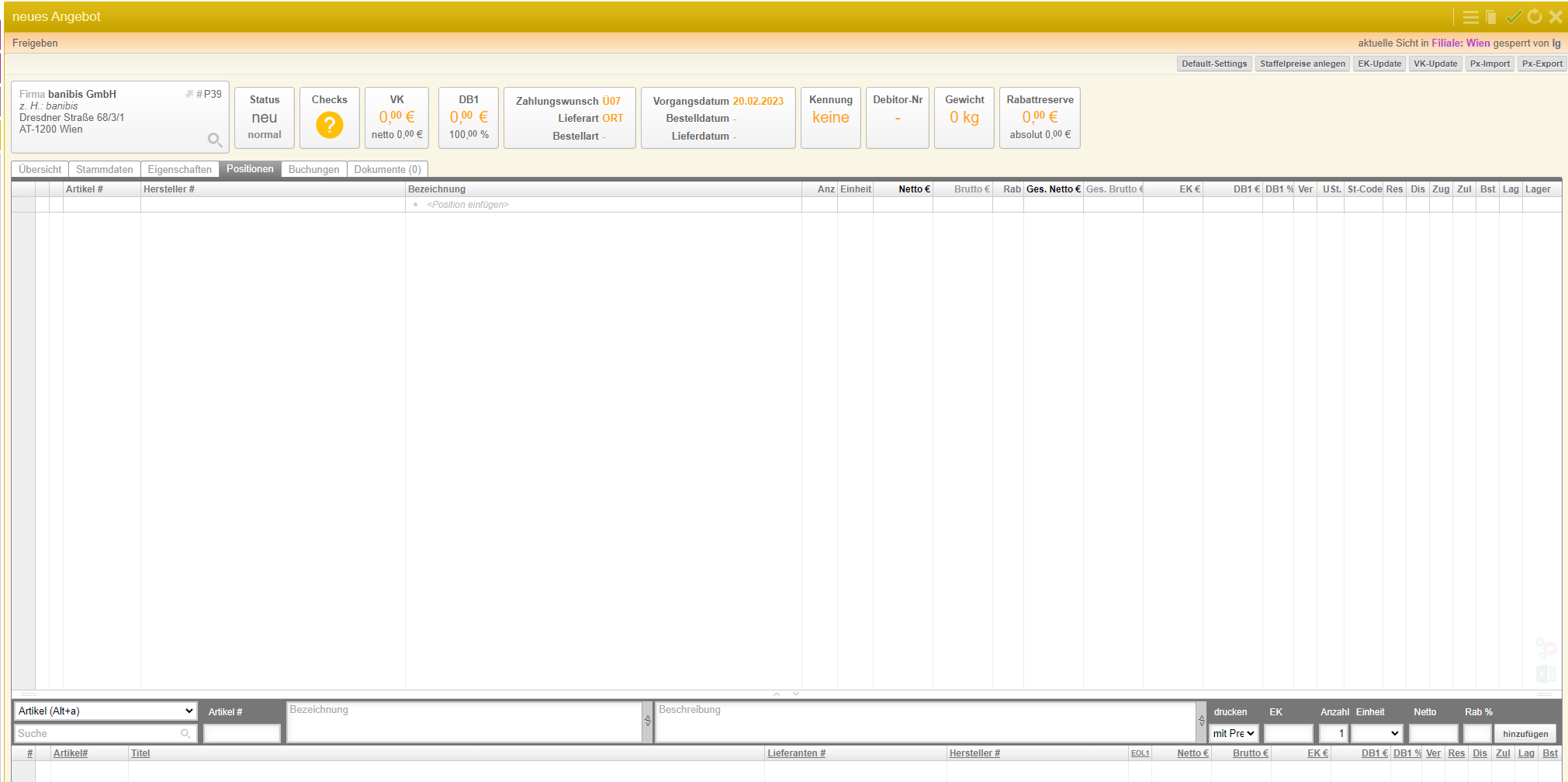Click the VK-Update button
This screenshot has width=1568, height=782.
(1435, 64)
